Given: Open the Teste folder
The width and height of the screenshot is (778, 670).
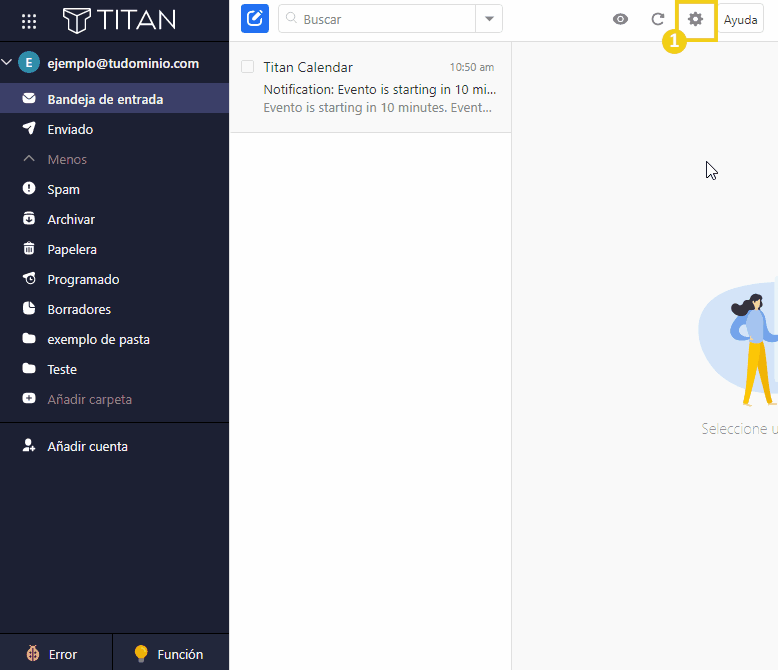Looking at the screenshot, I should (114, 369).
